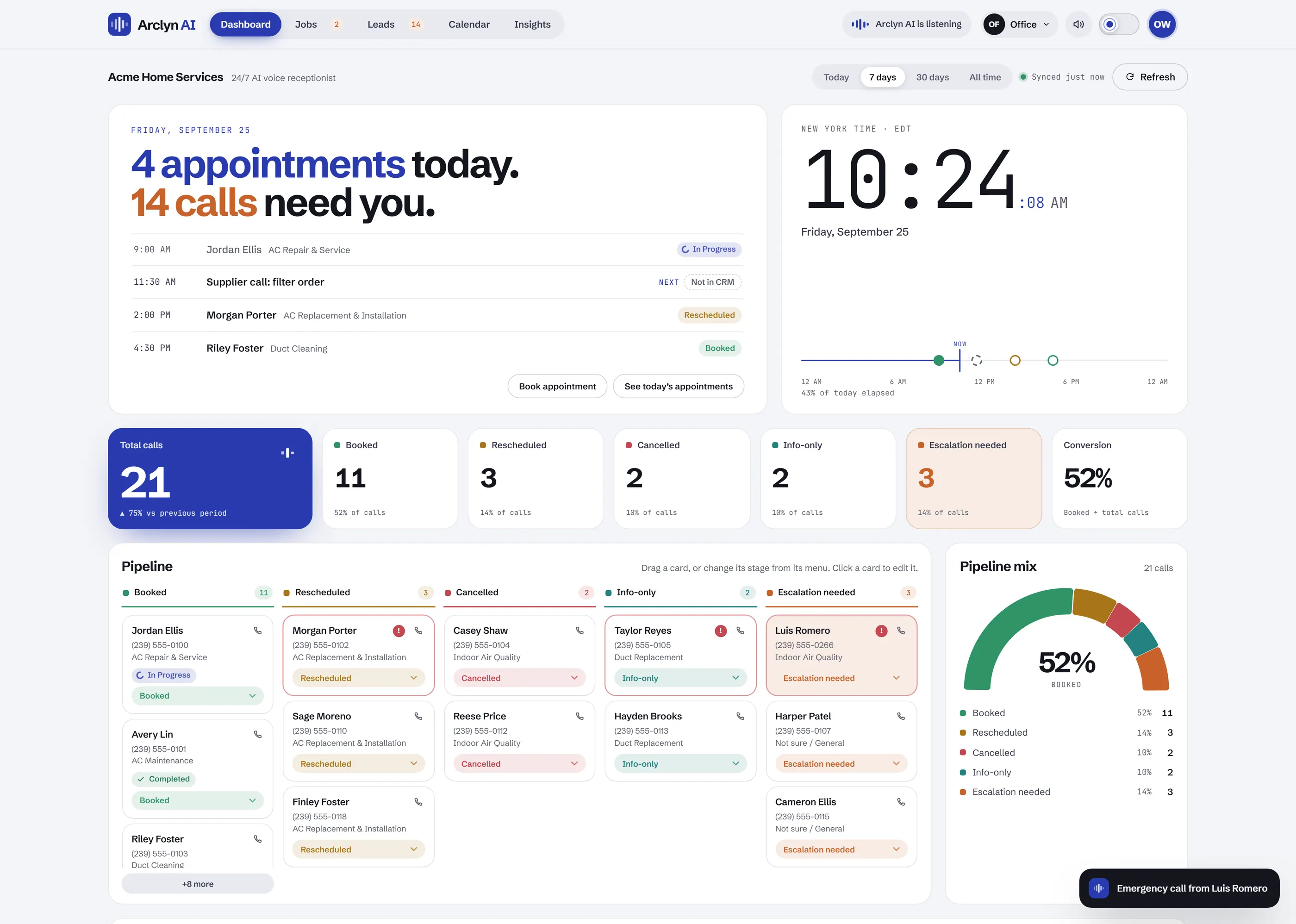Screen dimensions: 1296x924
Task: Open the Emergency call from Luis Romero notification
Action: pos(1179,888)
